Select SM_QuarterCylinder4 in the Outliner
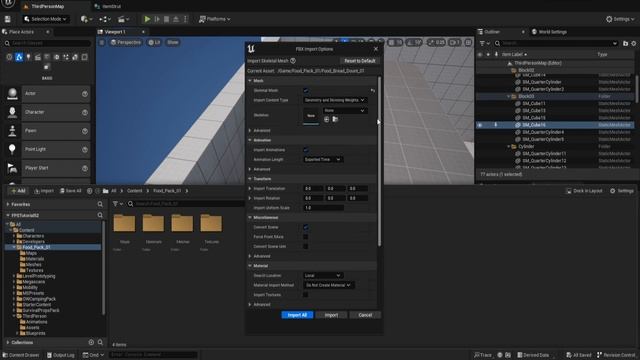The image size is (640, 360). (543, 132)
